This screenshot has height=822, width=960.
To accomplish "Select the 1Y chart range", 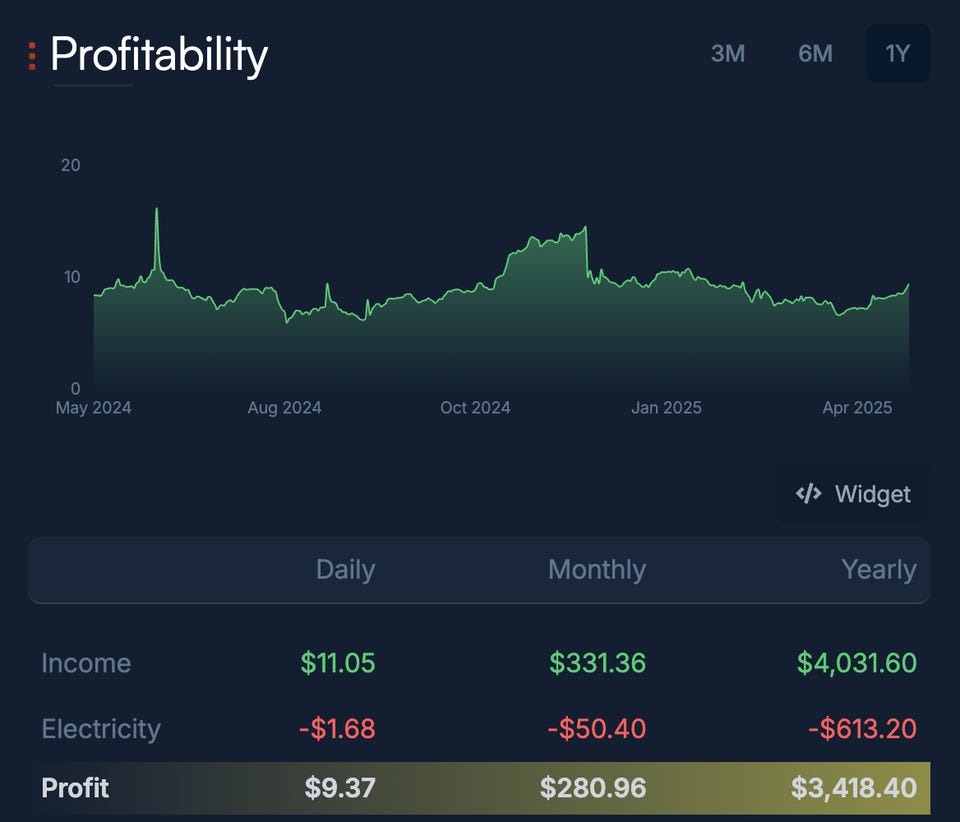I will (898, 54).
